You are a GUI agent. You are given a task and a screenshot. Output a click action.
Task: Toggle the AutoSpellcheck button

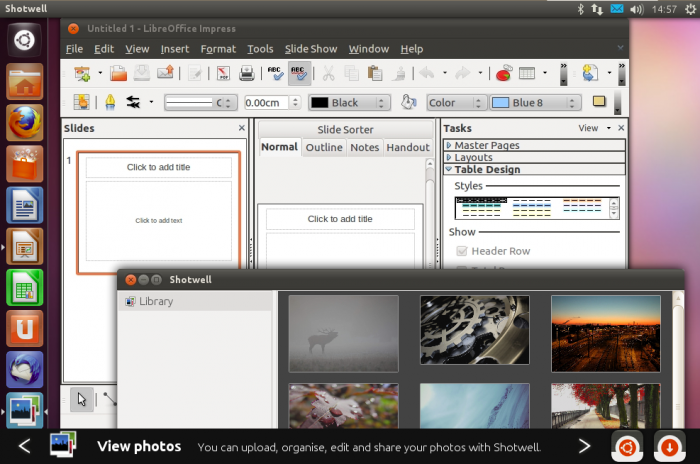[299, 73]
